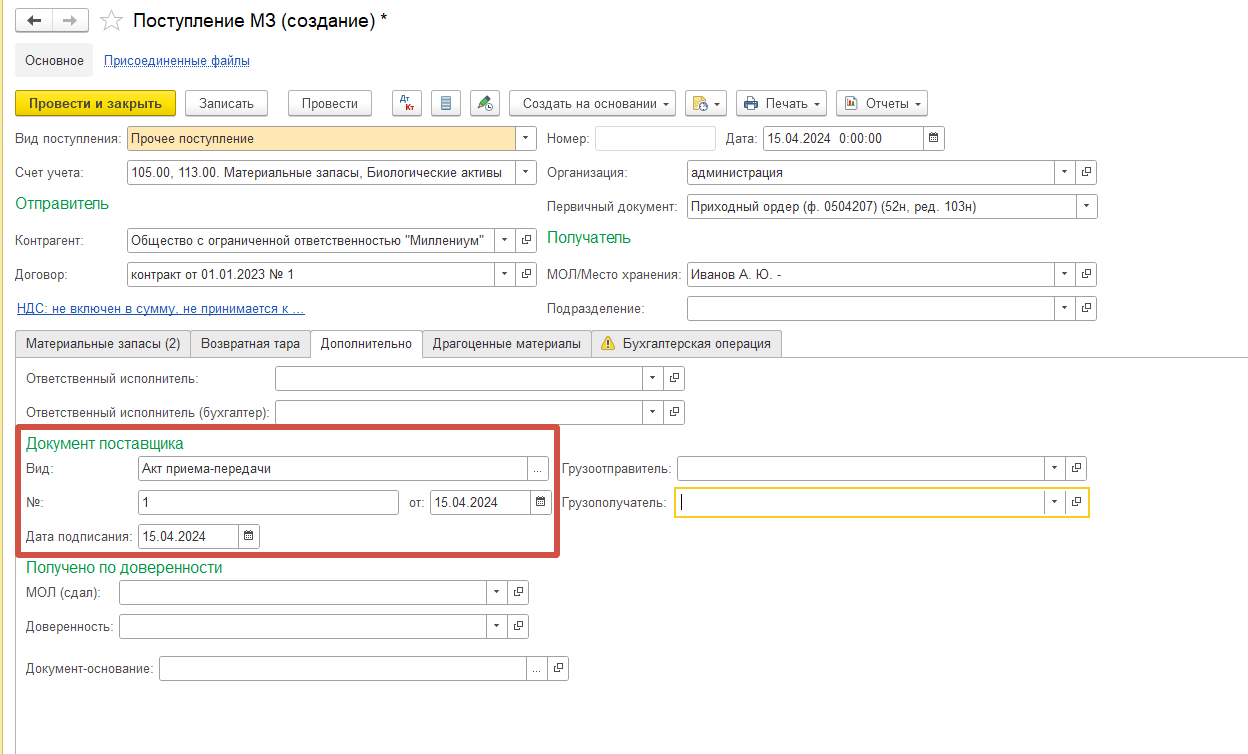1248x754 pixels.
Task: Expand the Доверенность dropdown
Action: click(x=498, y=626)
